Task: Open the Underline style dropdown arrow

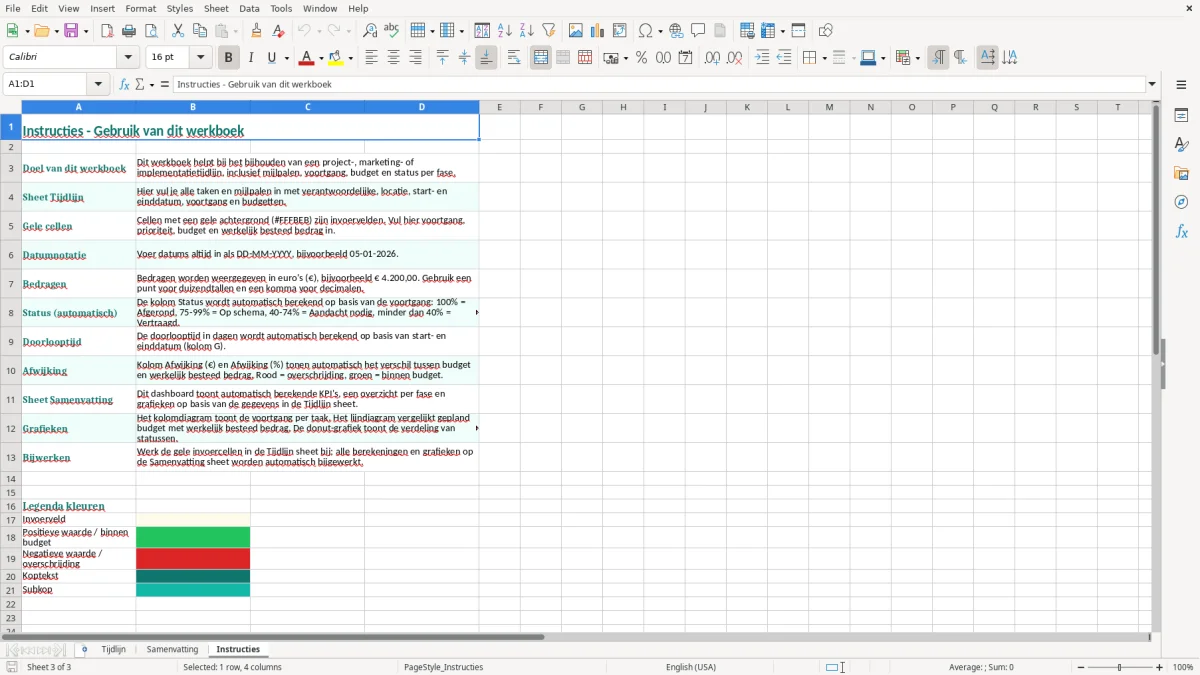Action: (x=286, y=58)
